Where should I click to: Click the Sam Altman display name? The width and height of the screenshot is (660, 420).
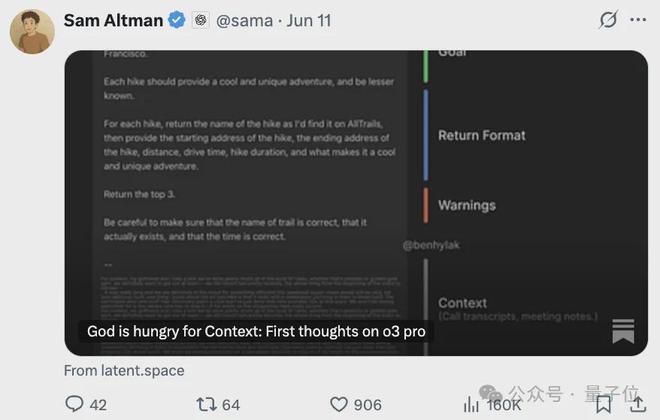(x=111, y=20)
